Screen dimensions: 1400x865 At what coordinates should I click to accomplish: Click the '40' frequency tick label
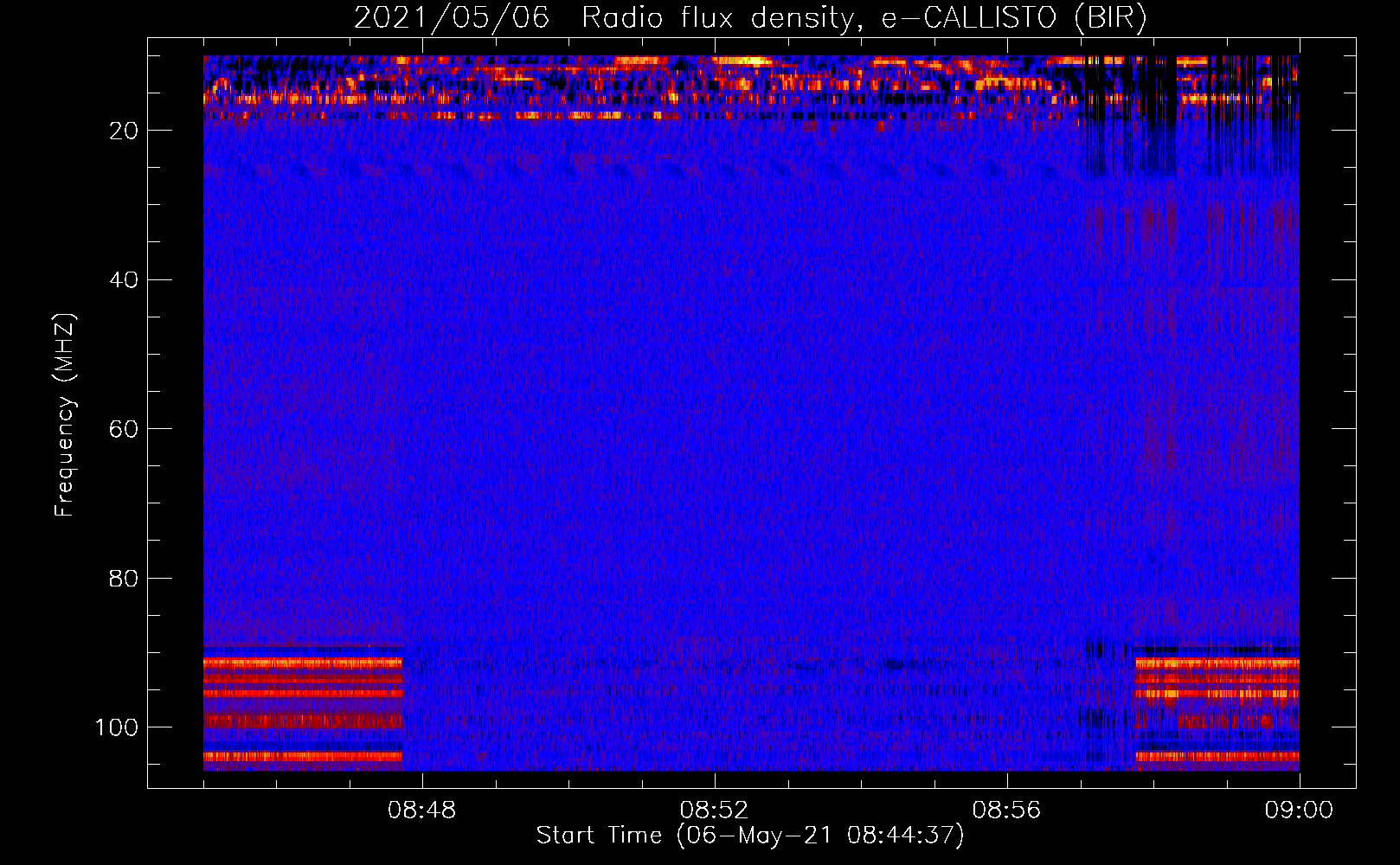point(124,280)
